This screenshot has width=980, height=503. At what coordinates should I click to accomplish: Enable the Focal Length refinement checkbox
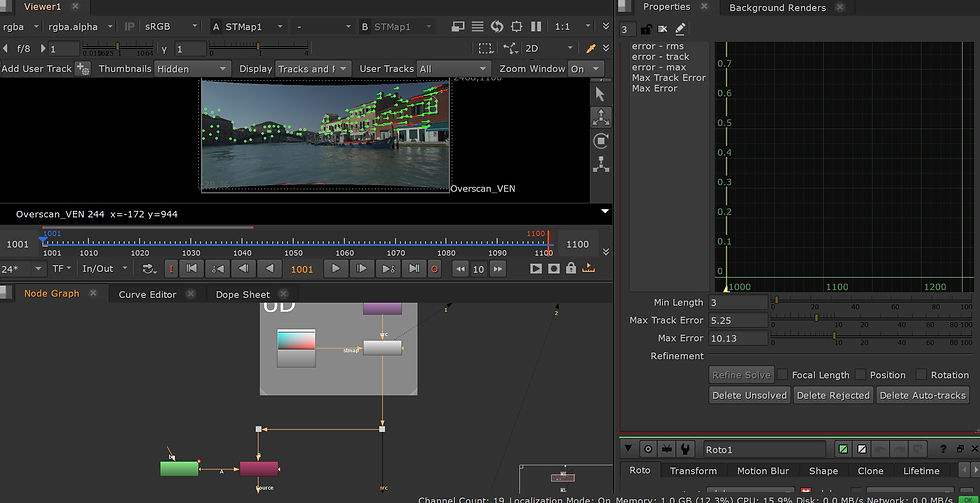(x=782, y=374)
